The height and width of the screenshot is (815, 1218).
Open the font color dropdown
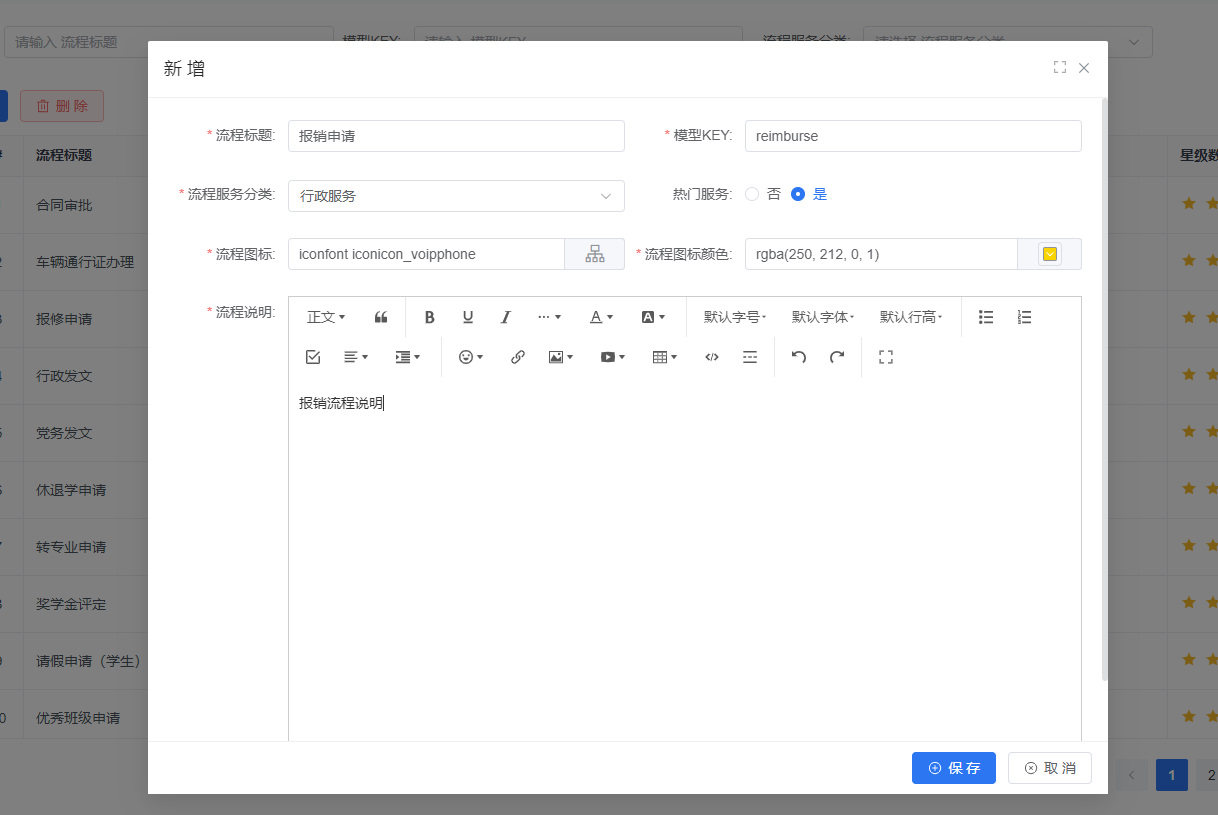point(601,317)
